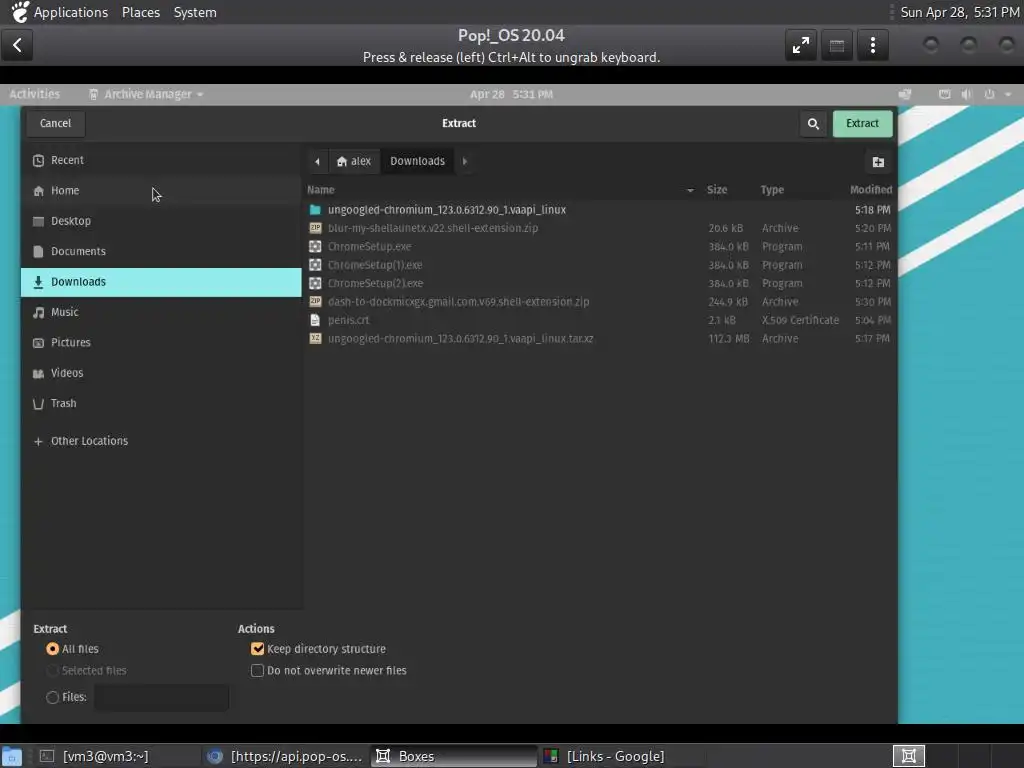Click Downloads path bar button
Screen dimensions: 1024x768
click(x=417, y=161)
